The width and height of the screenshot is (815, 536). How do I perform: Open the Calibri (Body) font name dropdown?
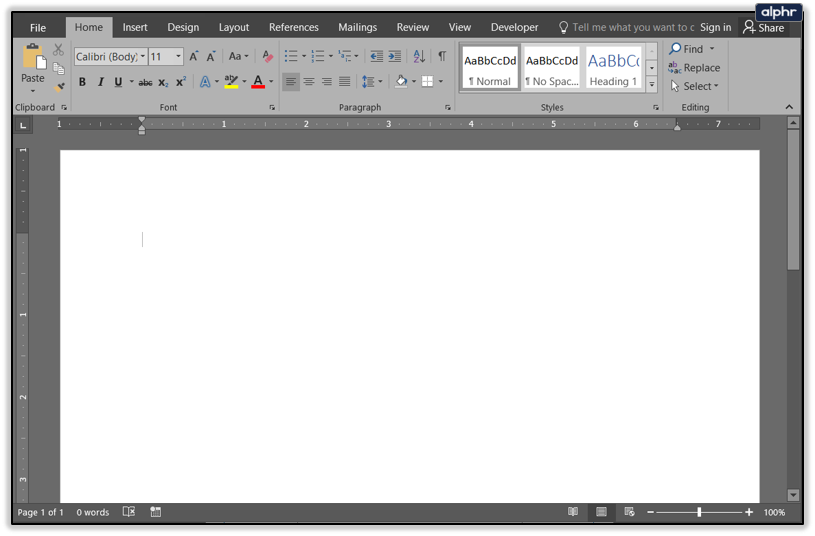click(x=143, y=56)
